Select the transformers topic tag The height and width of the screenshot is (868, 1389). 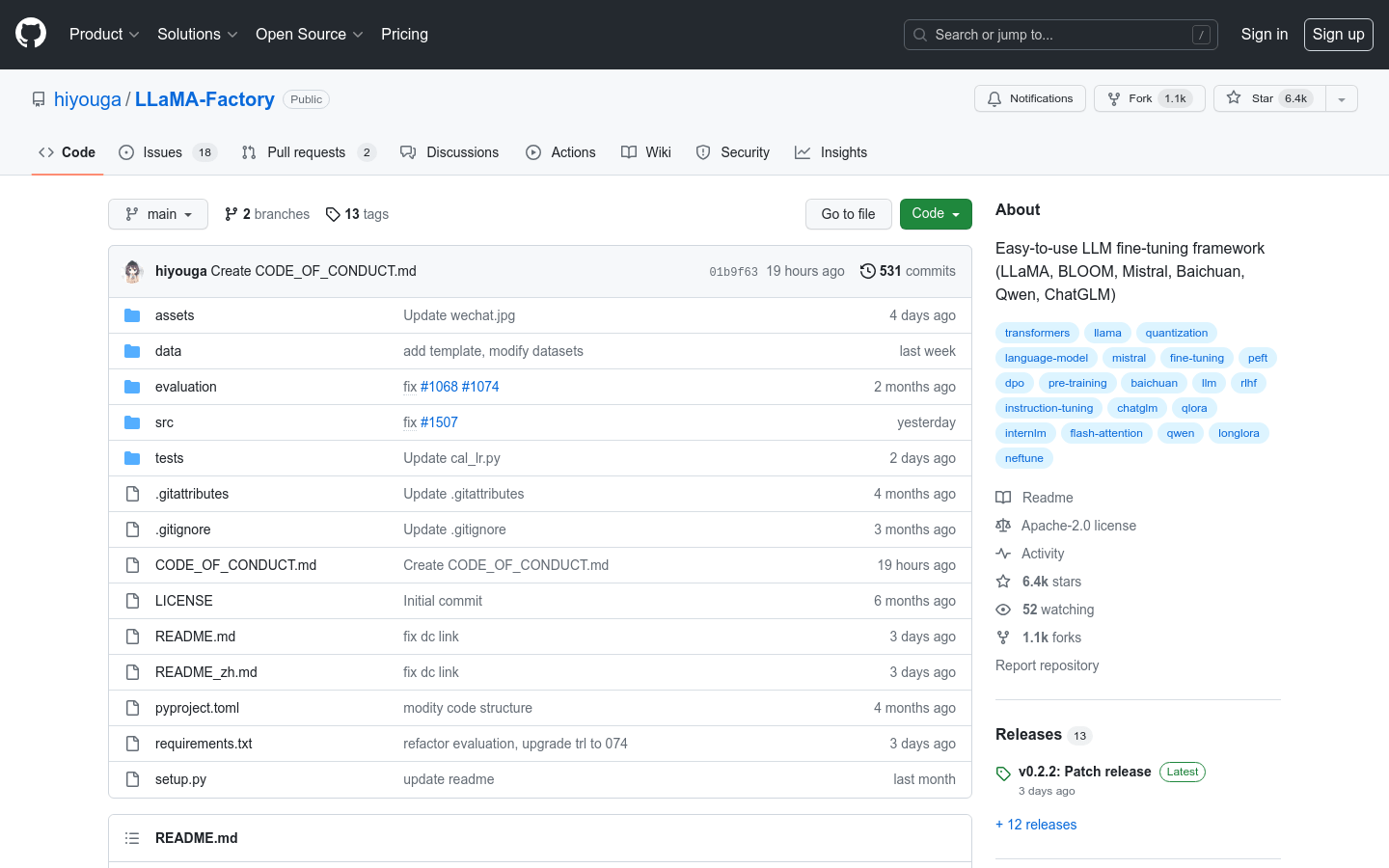pos(1037,333)
